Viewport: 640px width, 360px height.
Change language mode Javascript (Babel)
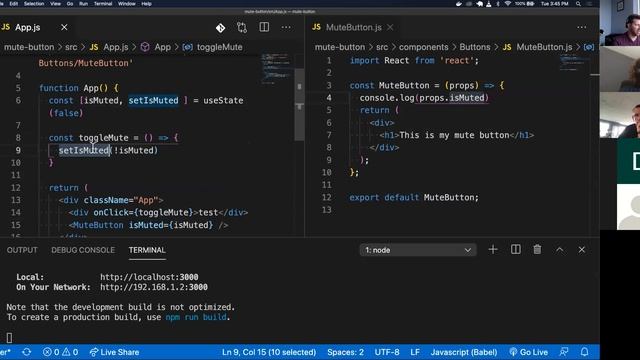[x=464, y=352]
